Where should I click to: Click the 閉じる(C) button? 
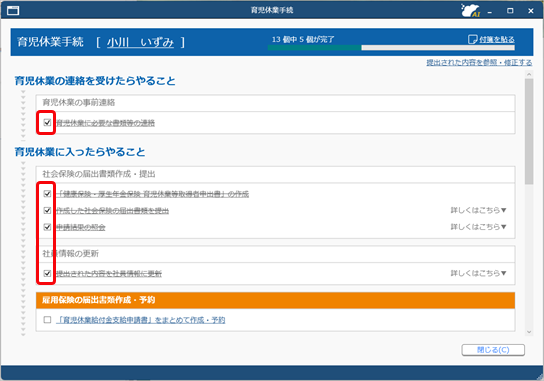coord(493,350)
